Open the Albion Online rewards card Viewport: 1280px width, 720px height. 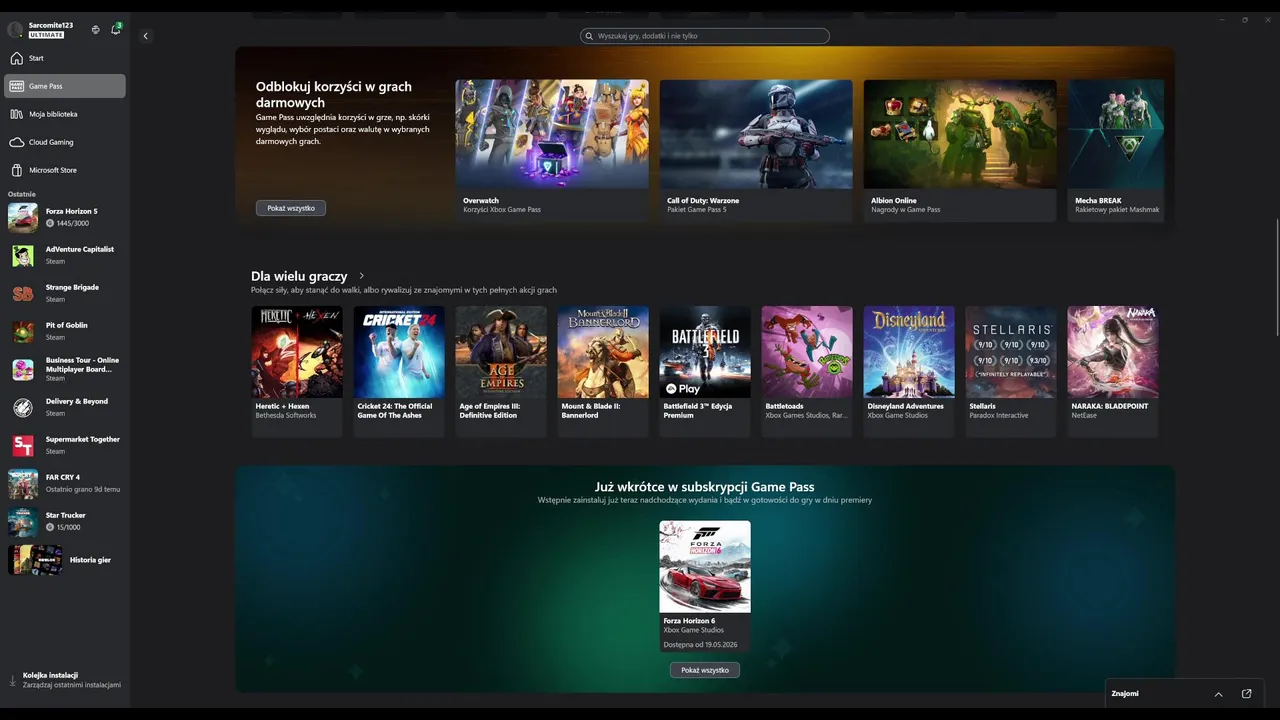coord(960,150)
